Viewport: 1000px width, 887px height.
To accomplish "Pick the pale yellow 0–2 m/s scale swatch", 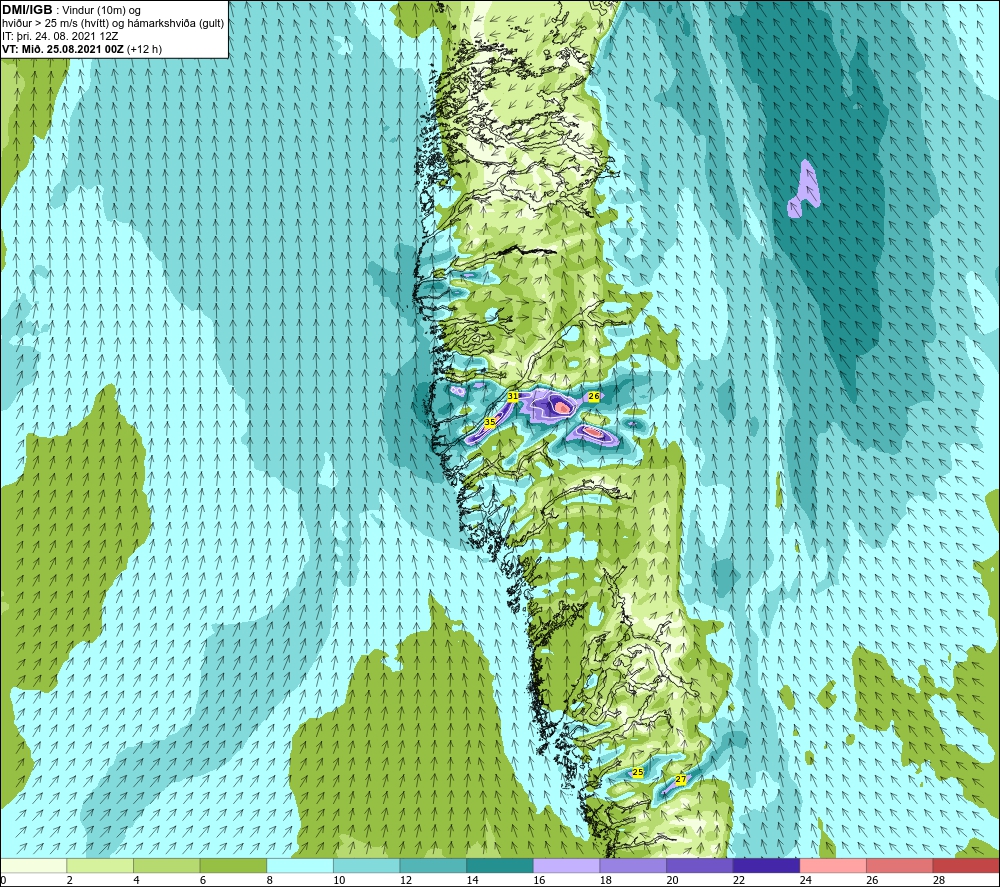I will click(x=33, y=866).
